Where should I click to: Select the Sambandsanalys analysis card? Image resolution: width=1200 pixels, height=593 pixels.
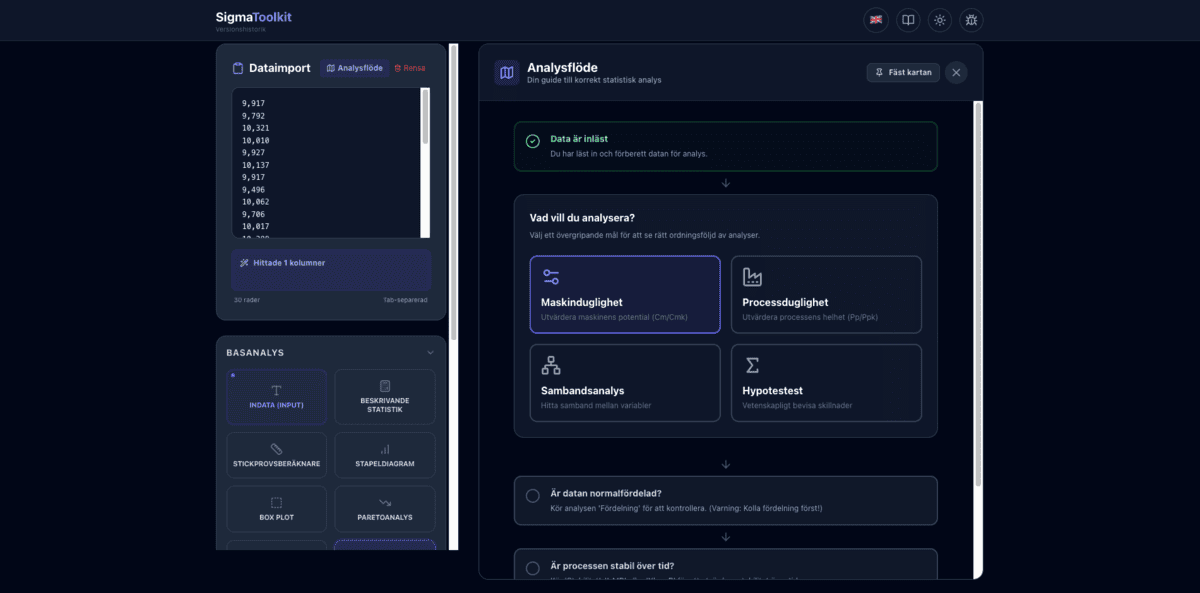point(625,383)
